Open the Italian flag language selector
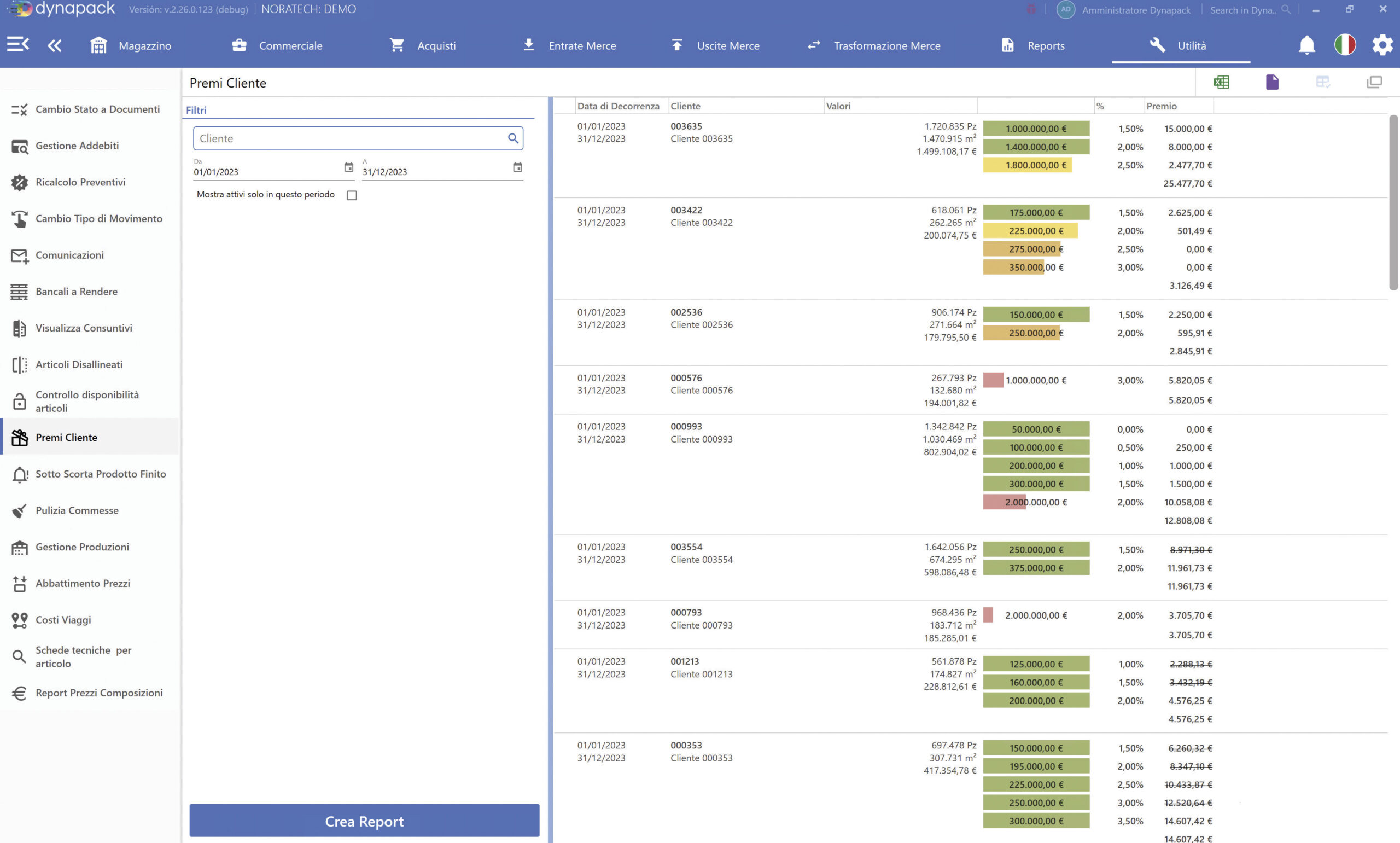Viewport: 1400px width, 843px height. point(1344,45)
